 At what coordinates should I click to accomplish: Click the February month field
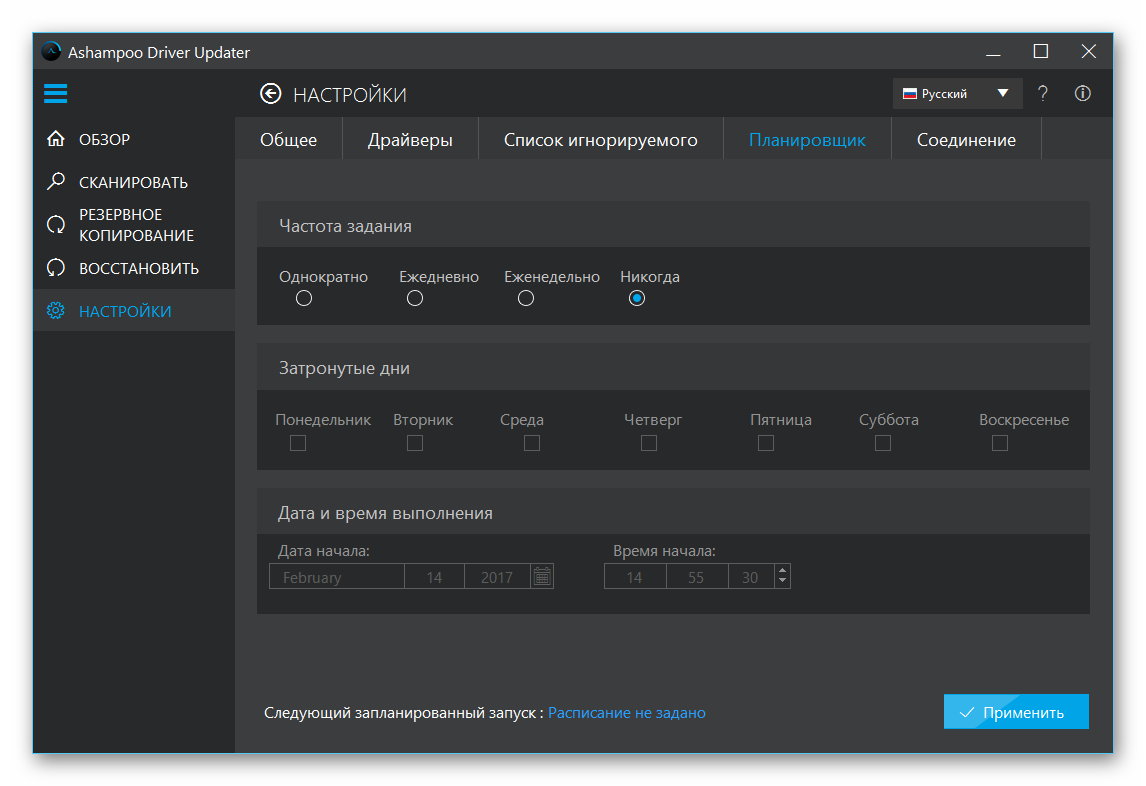337,577
